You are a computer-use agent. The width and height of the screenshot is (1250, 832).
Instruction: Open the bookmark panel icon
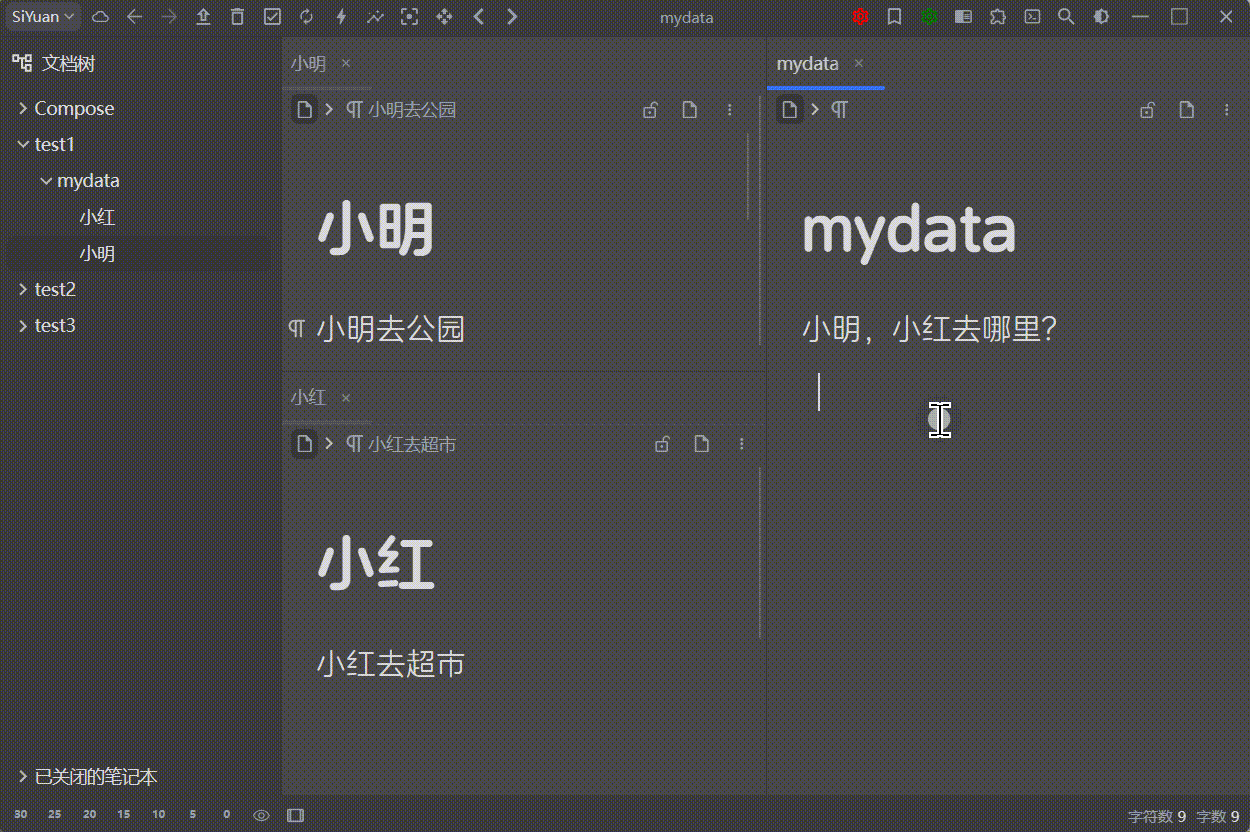[894, 17]
